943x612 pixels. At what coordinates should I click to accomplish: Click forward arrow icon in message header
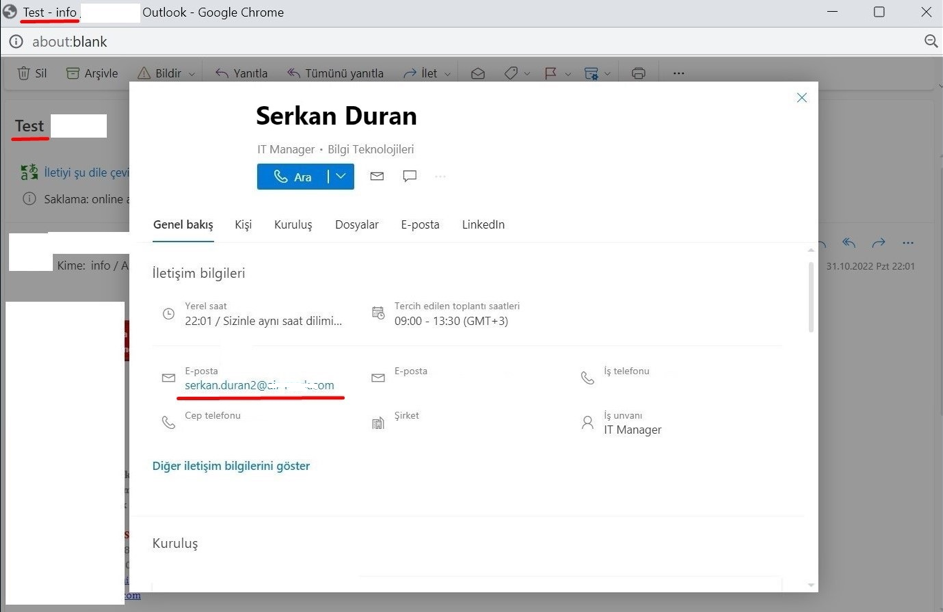point(879,243)
